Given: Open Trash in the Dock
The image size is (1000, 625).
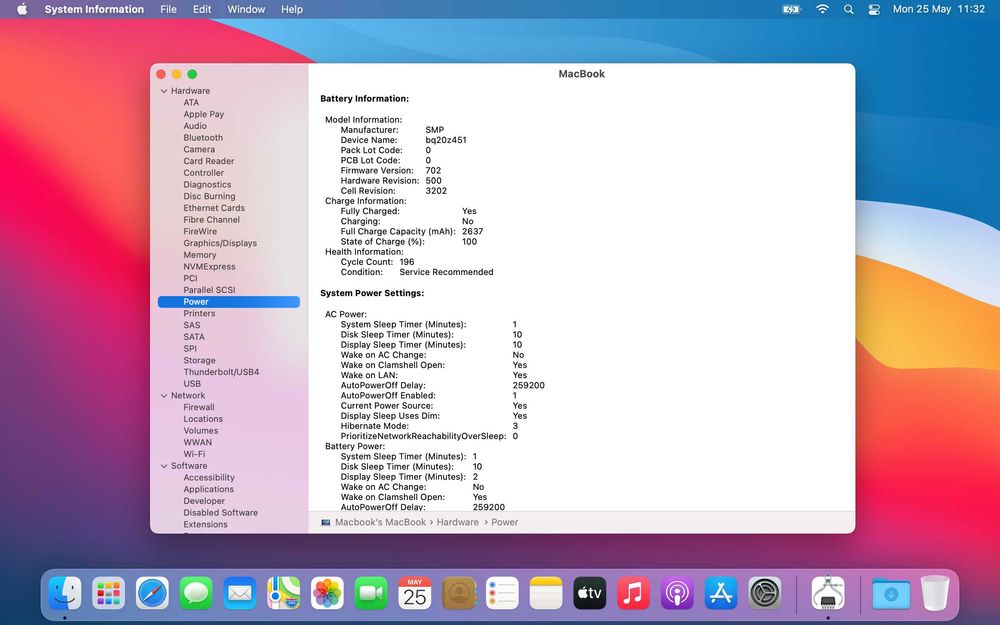Looking at the screenshot, I should pyautogui.click(x=935, y=593).
